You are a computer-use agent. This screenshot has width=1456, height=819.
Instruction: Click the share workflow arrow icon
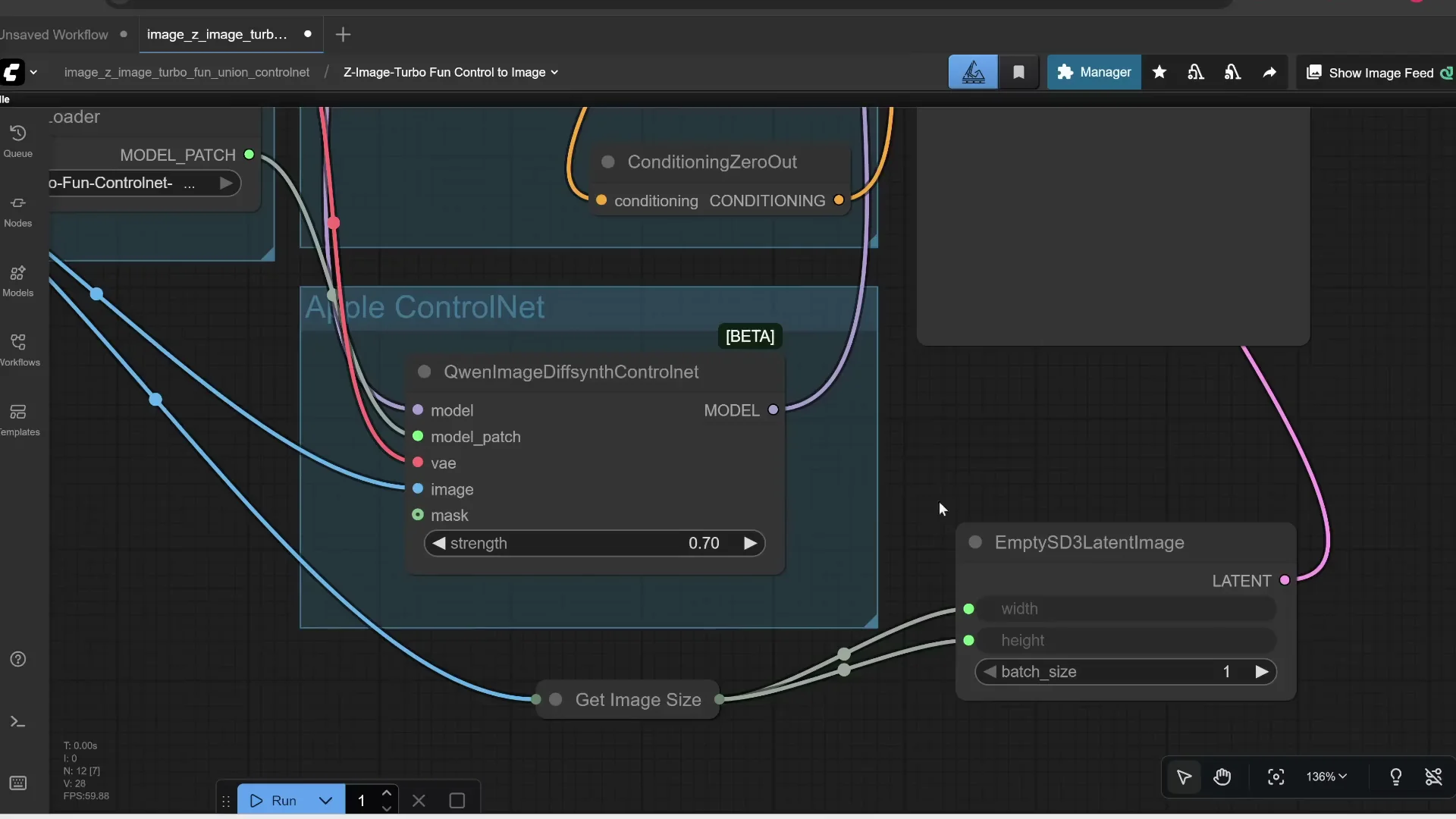point(1270,71)
